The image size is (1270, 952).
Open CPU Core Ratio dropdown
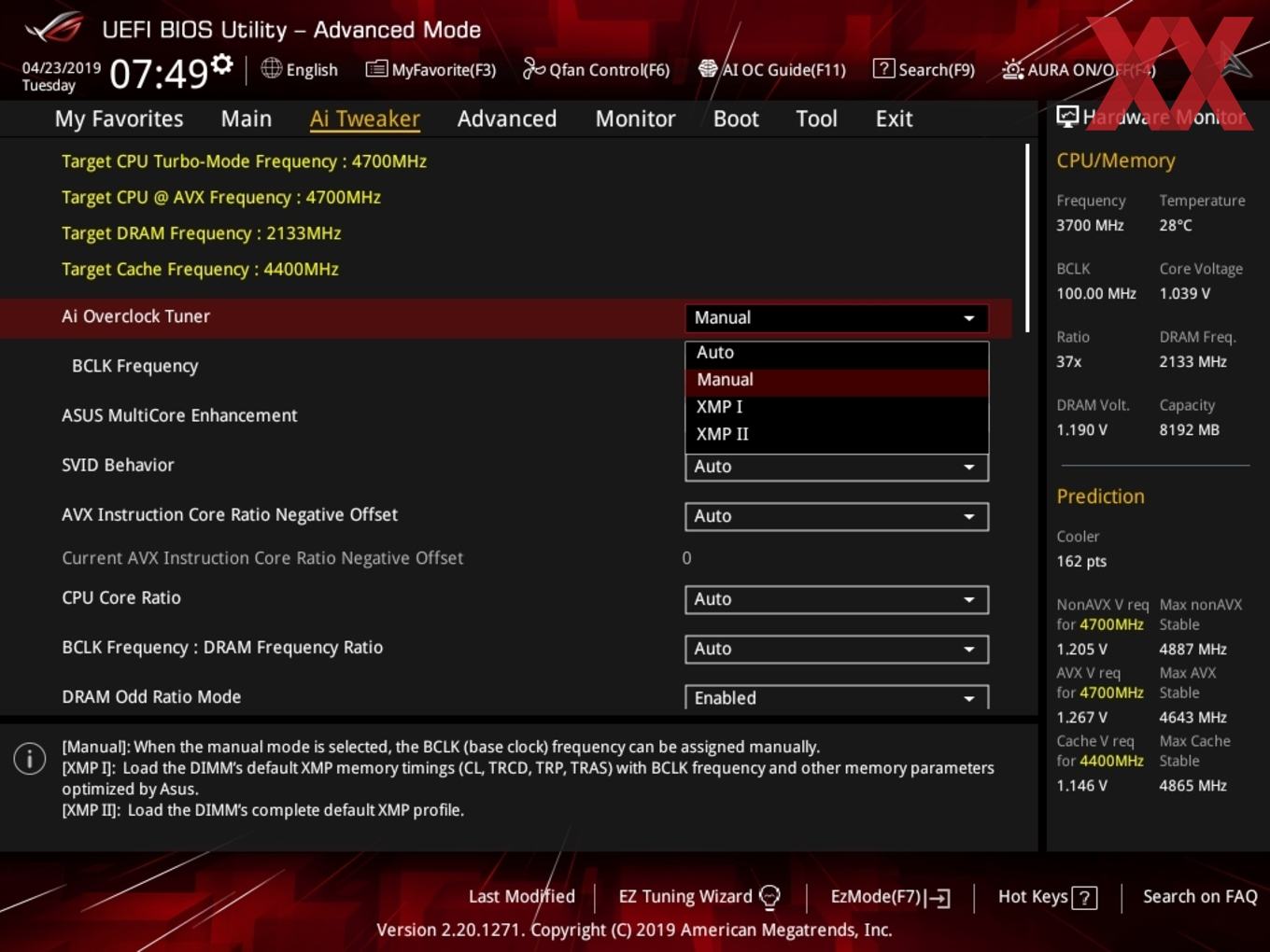[837, 599]
